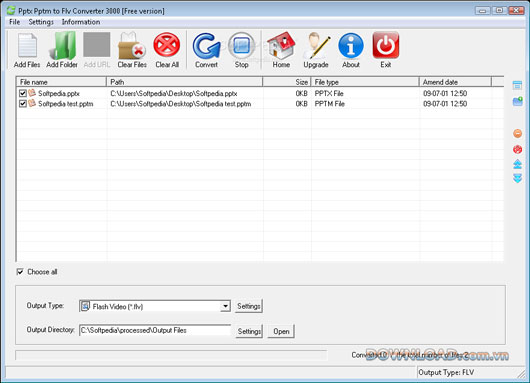Viewport: 530px width, 383px height.
Task: Uncheck the Softpedia.pptx checkbox
Action: [23, 93]
